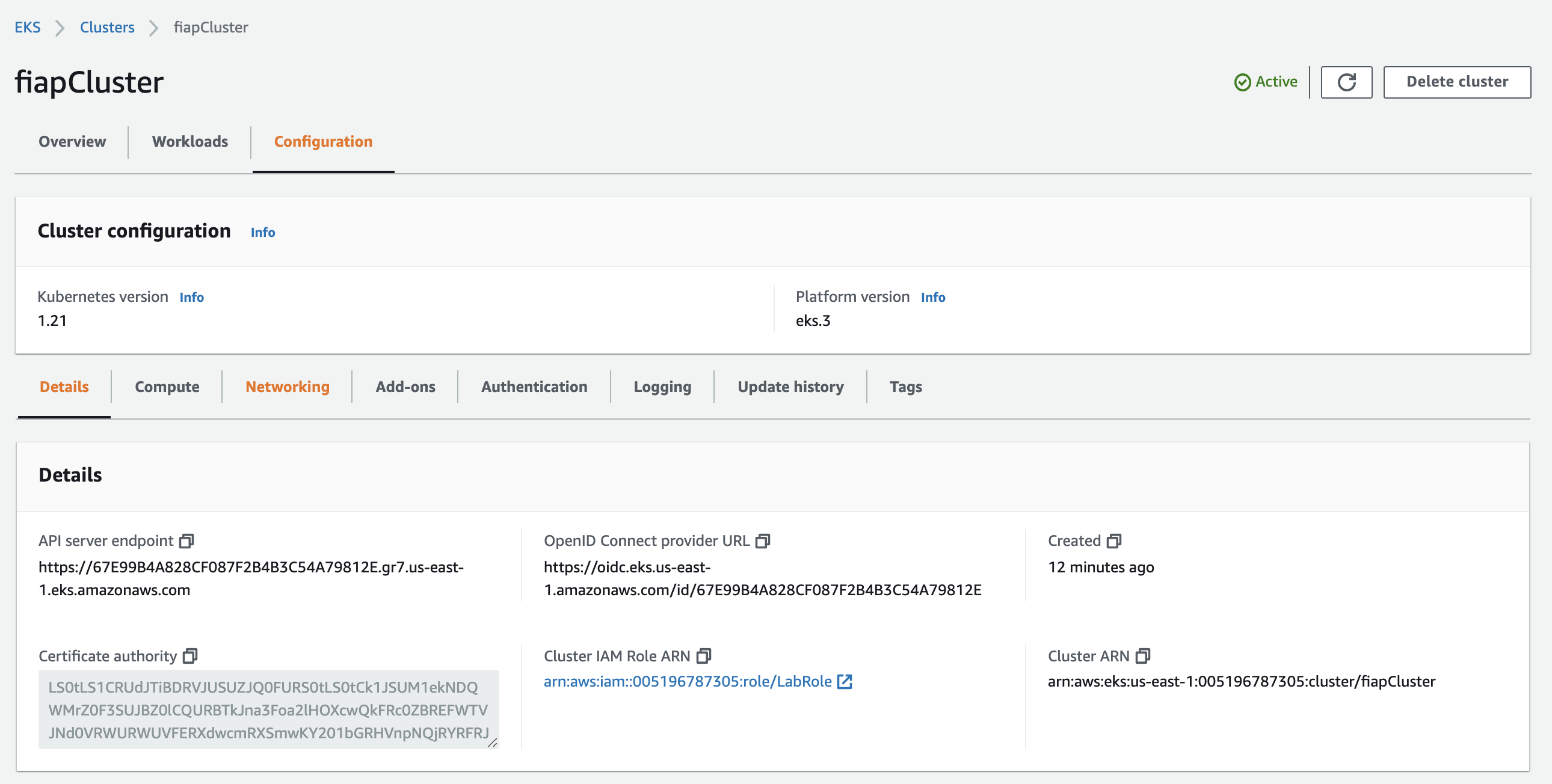The height and width of the screenshot is (784, 1552).
Task: Open the Compute sub-tab
Action: [167, 387]
